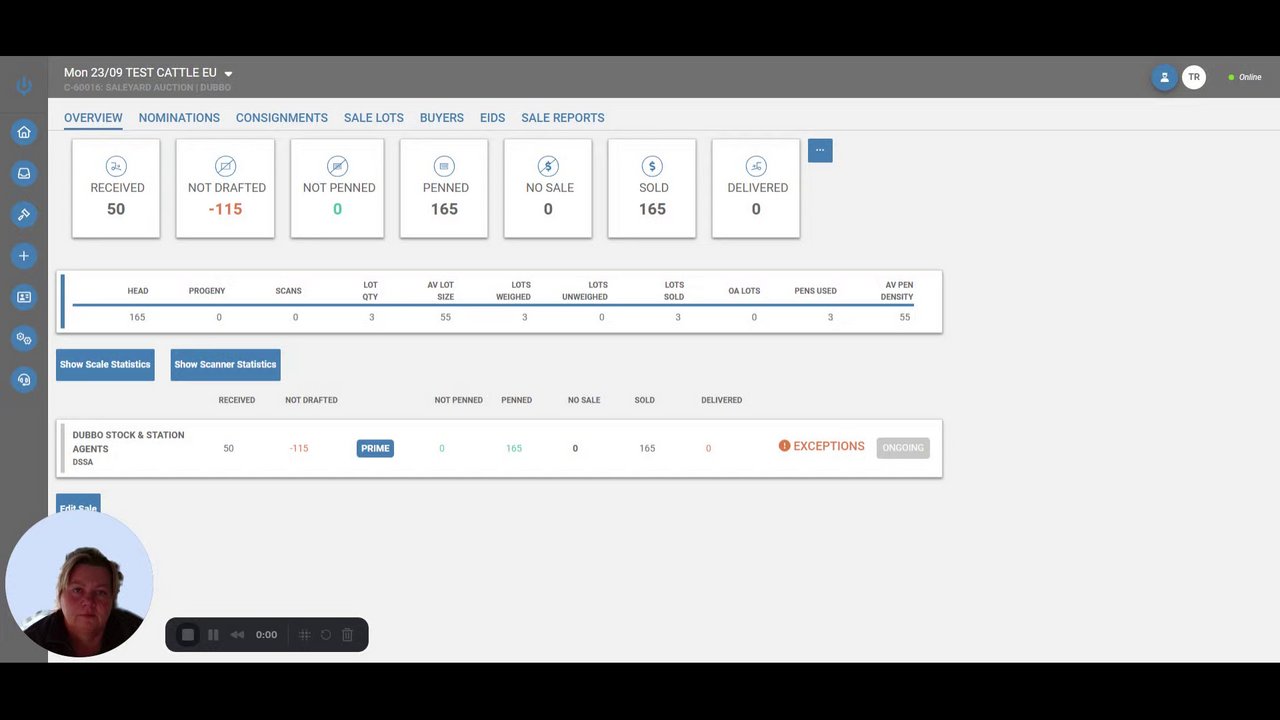The width and height of the screenshot is (1280, 720).
Task: Click the Online status indicator
Action: [1245, 77]
